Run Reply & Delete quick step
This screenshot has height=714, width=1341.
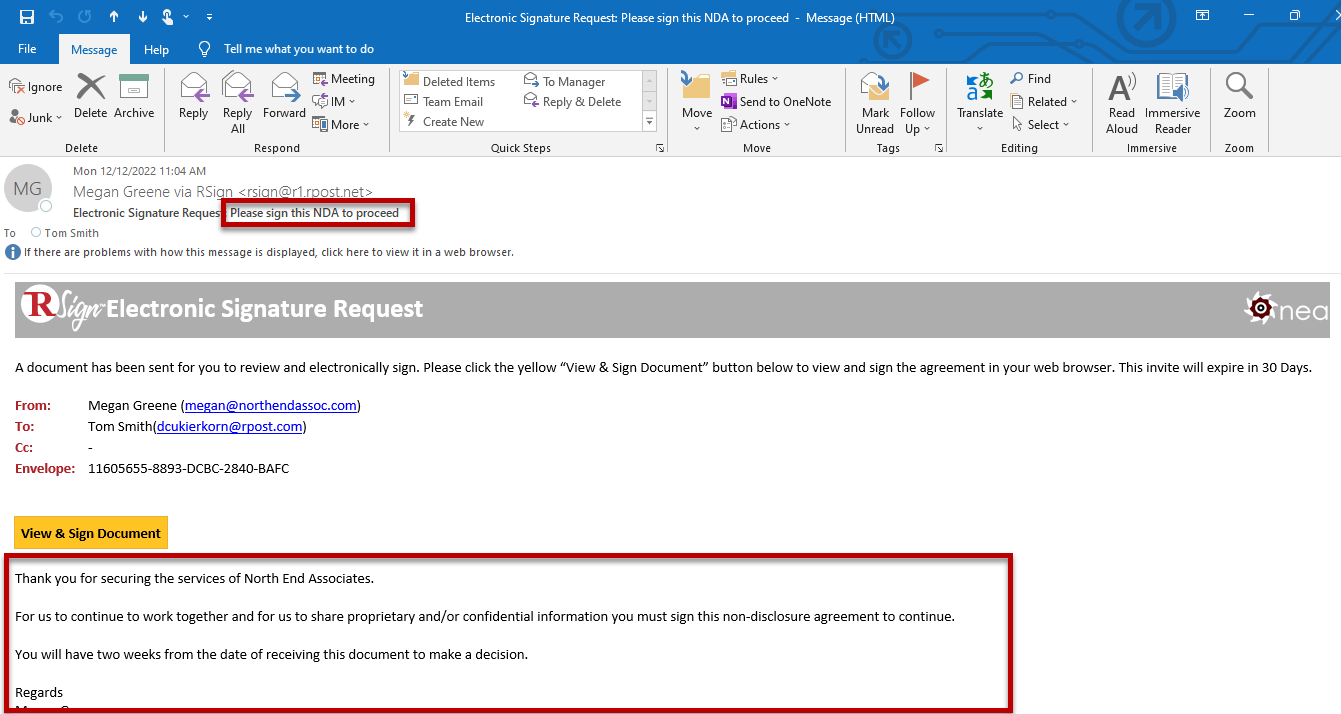(573, 102)
